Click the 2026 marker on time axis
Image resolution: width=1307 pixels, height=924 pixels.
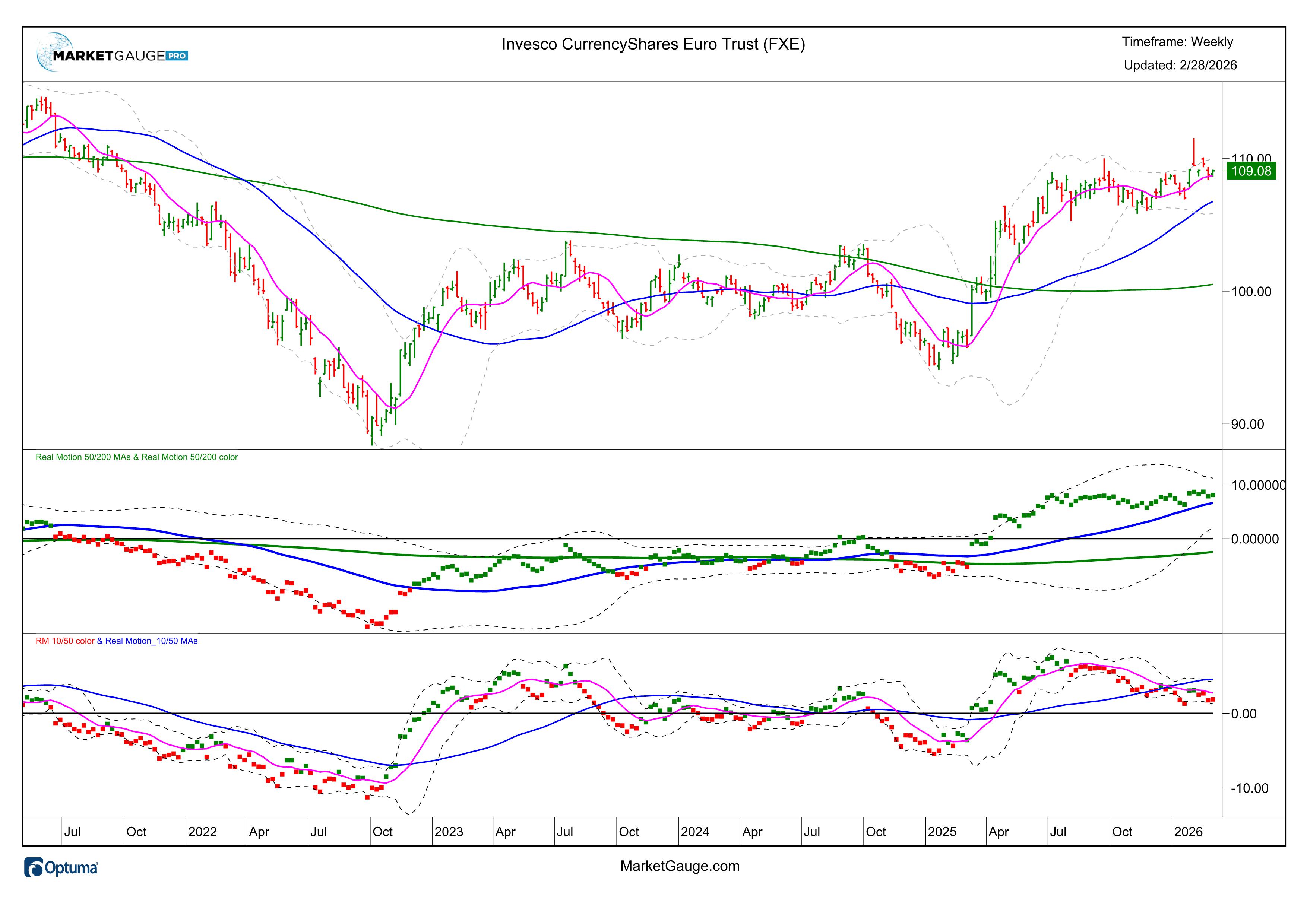pos(1188,832)
